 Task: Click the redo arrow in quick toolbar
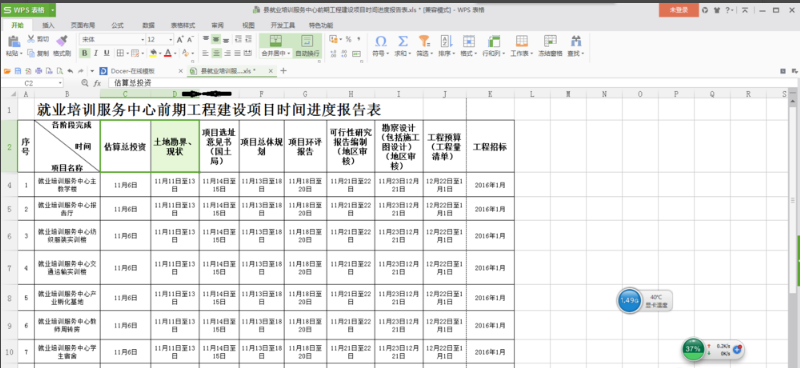[x=81, y=71]
